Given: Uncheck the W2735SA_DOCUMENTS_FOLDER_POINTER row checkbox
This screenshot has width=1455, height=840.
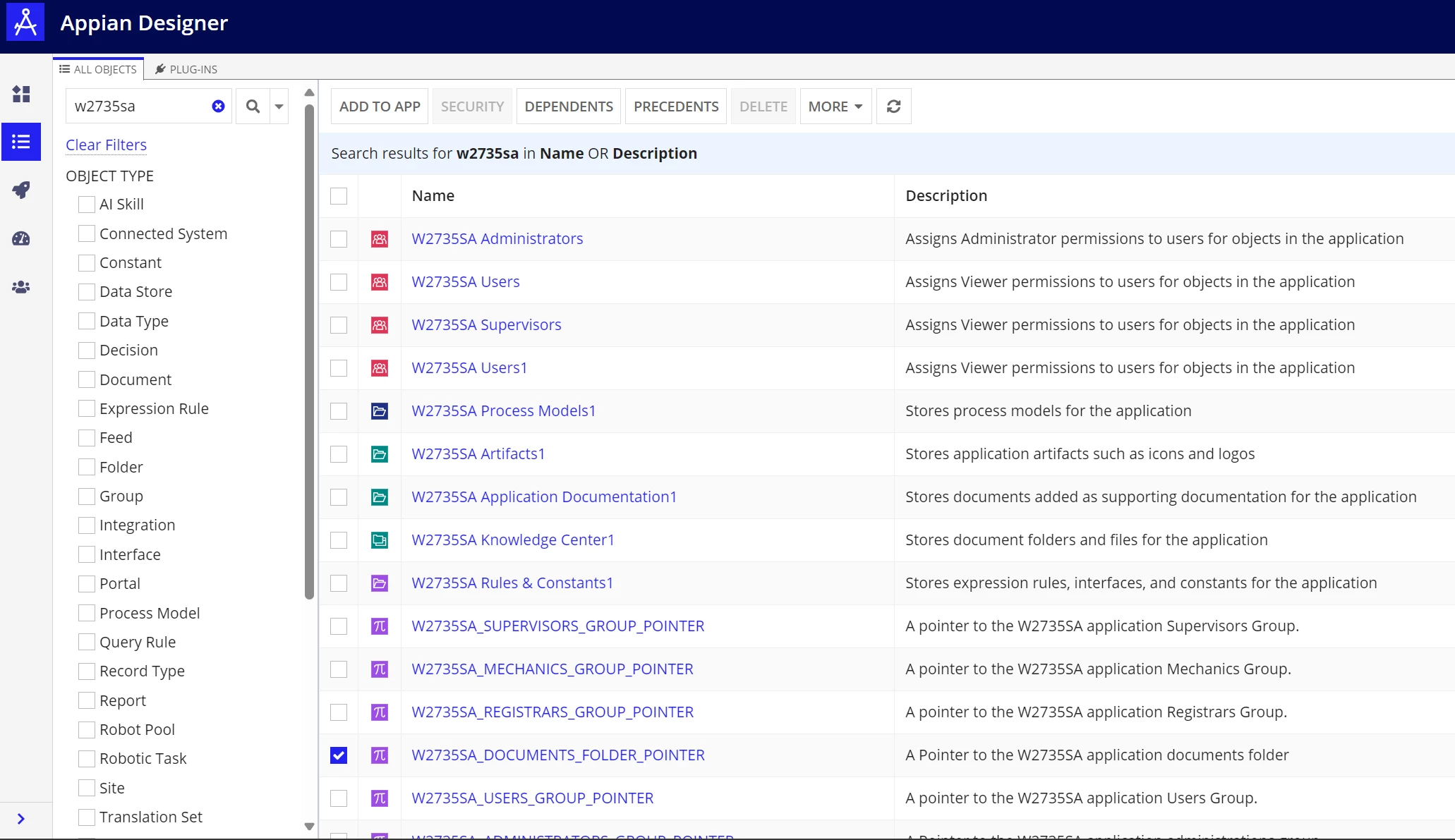Looking at the screenshot, I should pyautogui.click(x=339, y=755).
